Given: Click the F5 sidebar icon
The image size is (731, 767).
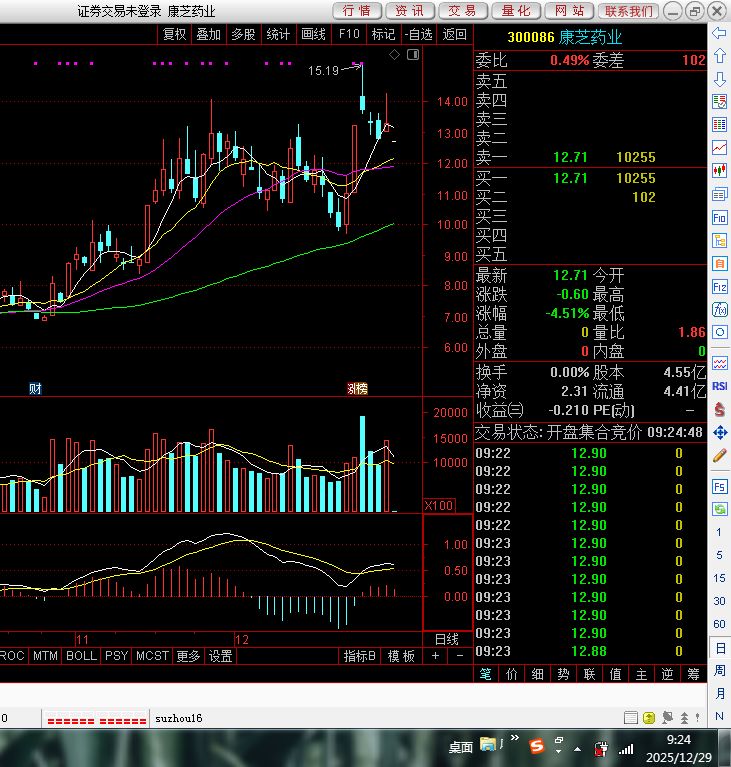Looking at the screenshot, I should pos(719,487).
